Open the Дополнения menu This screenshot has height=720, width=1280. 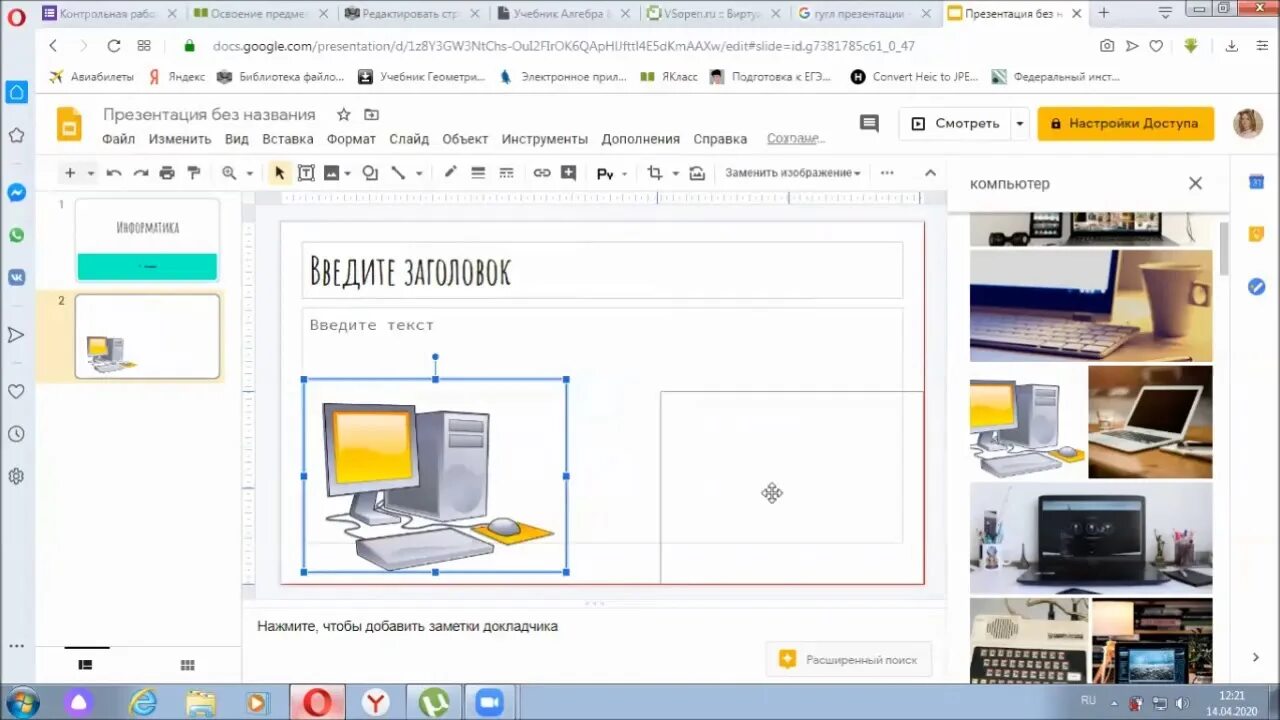641,139
